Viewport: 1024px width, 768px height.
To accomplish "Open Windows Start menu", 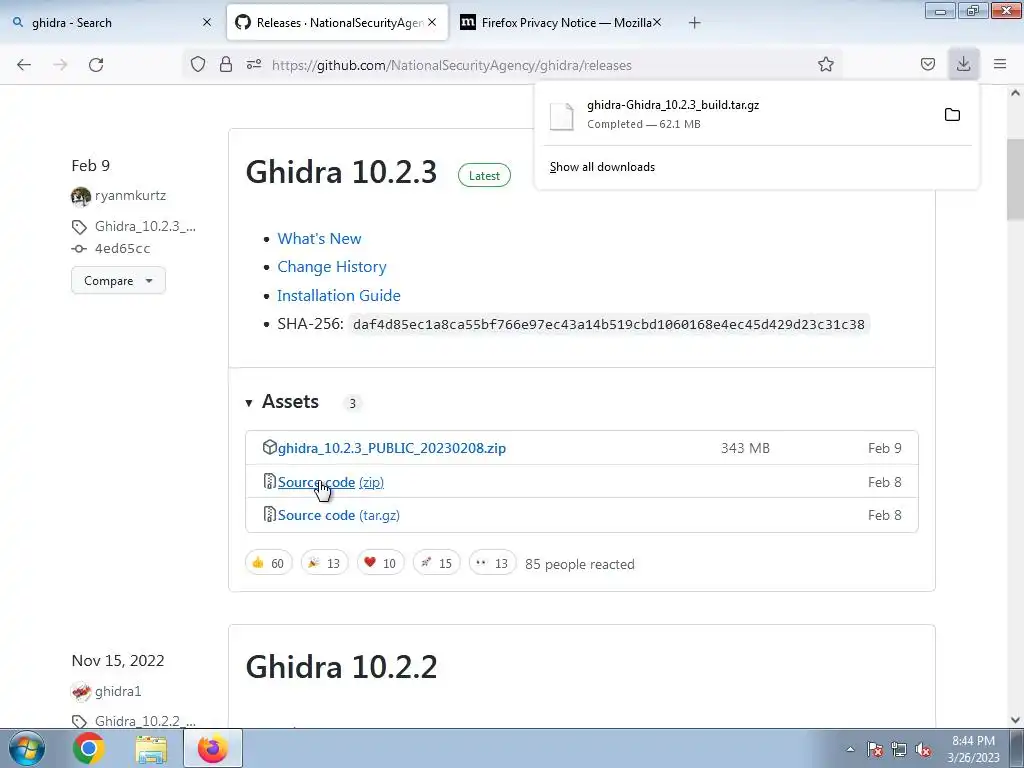I will [26, 748].
